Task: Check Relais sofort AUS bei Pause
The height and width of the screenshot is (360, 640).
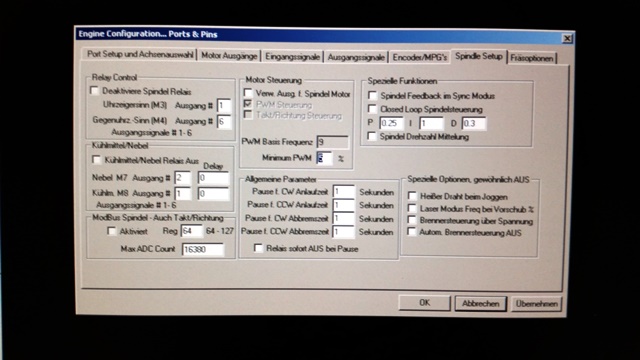Action: pos(258,248)
